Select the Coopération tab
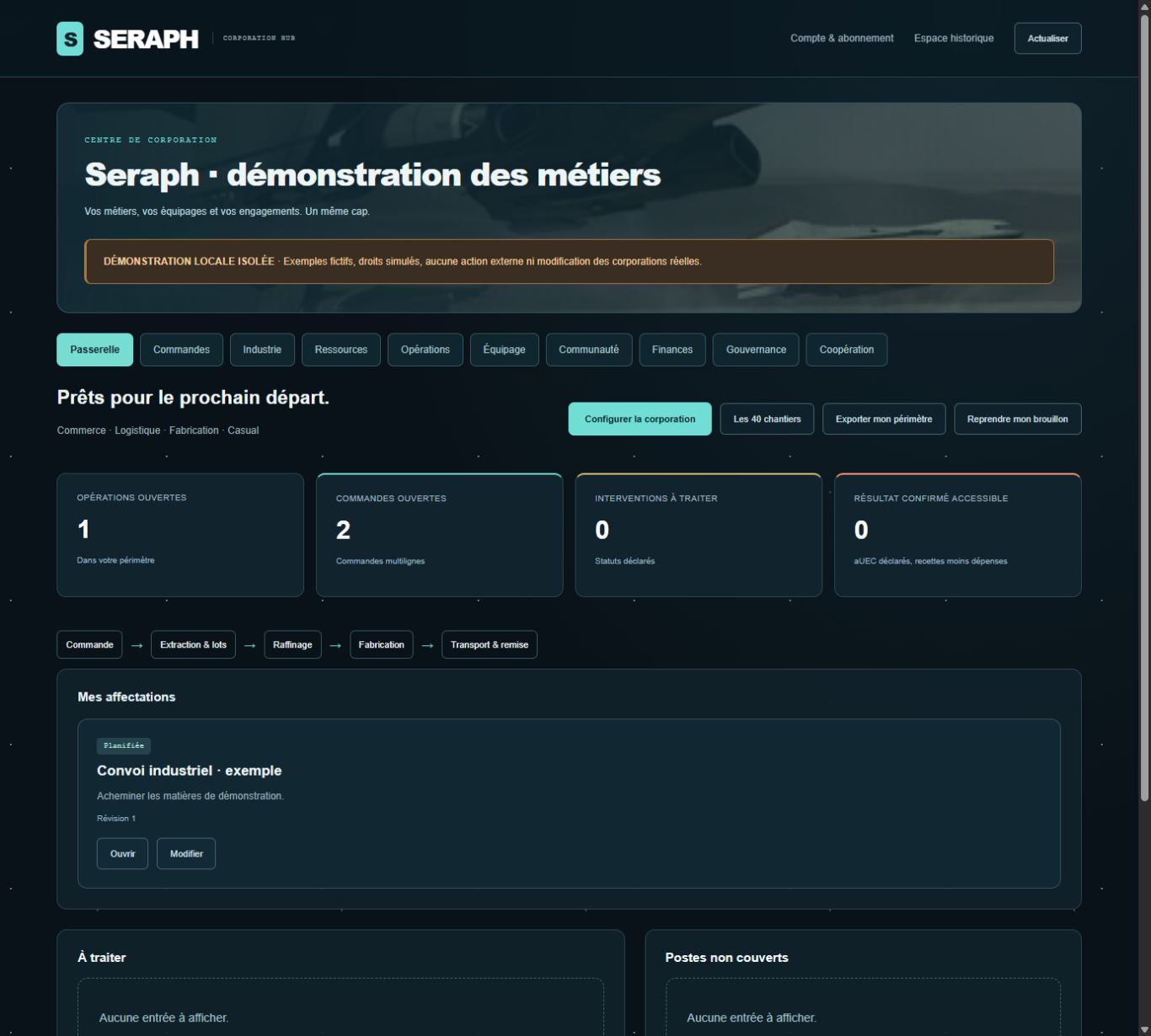Image resolution: width=1151 pixels, height=1036 pixels. tap(847, 350)
